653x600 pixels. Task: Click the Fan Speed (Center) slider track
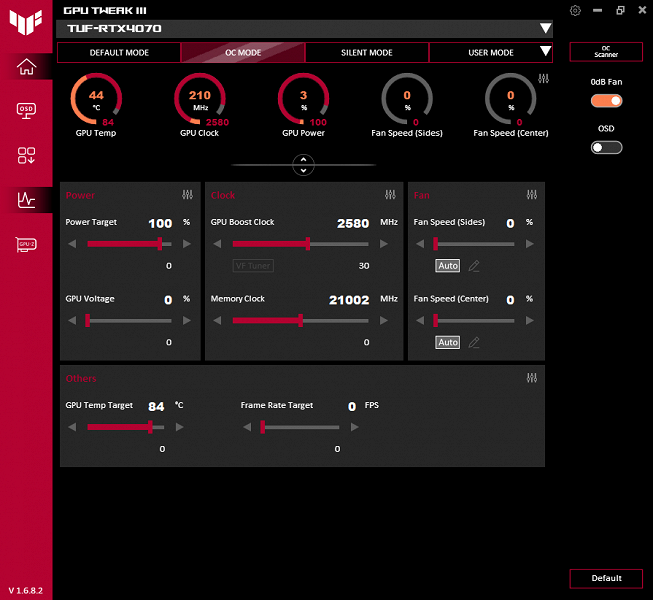point(474,320)
